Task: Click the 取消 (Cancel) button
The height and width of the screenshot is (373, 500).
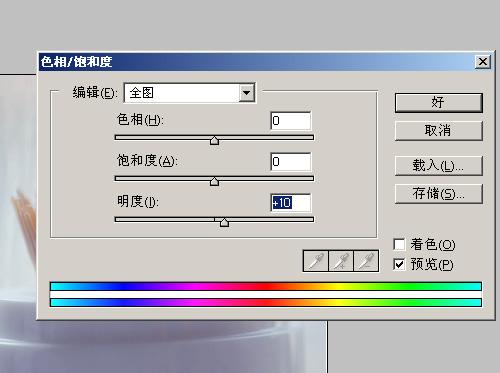Action: click(439, 130)
